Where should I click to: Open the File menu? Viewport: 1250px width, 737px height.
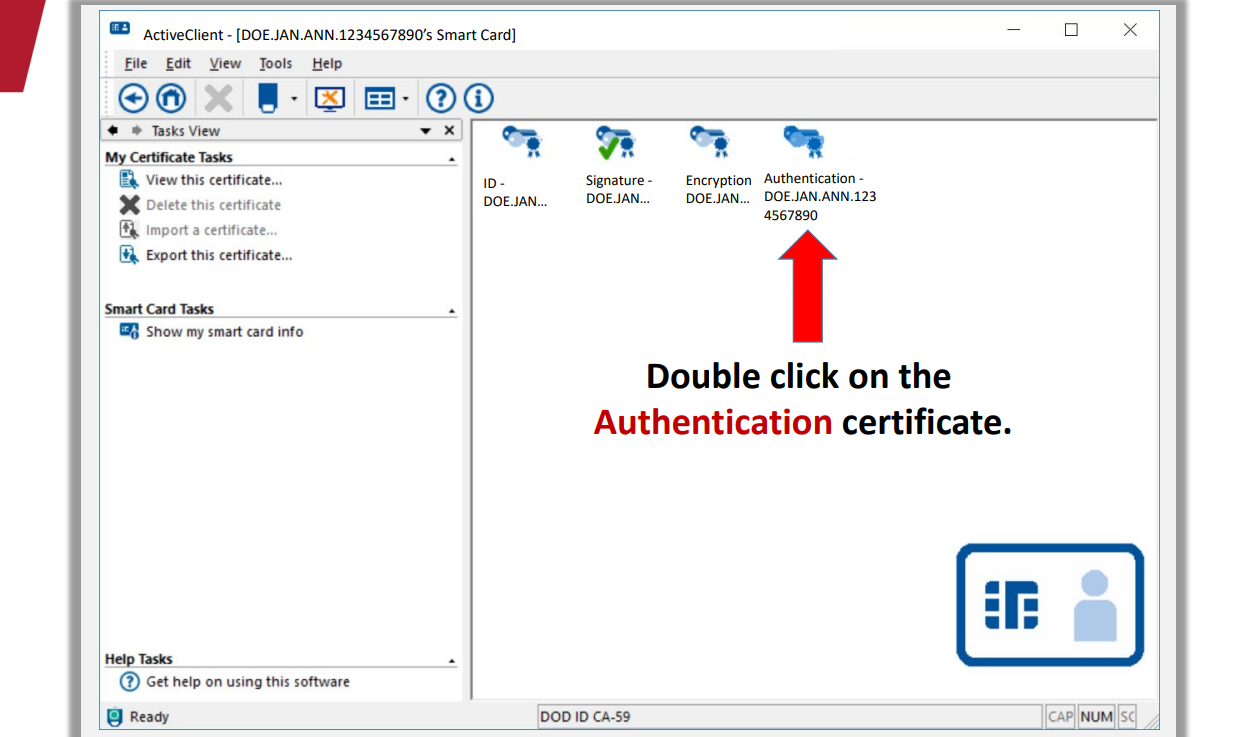click(x=136, y=63)
